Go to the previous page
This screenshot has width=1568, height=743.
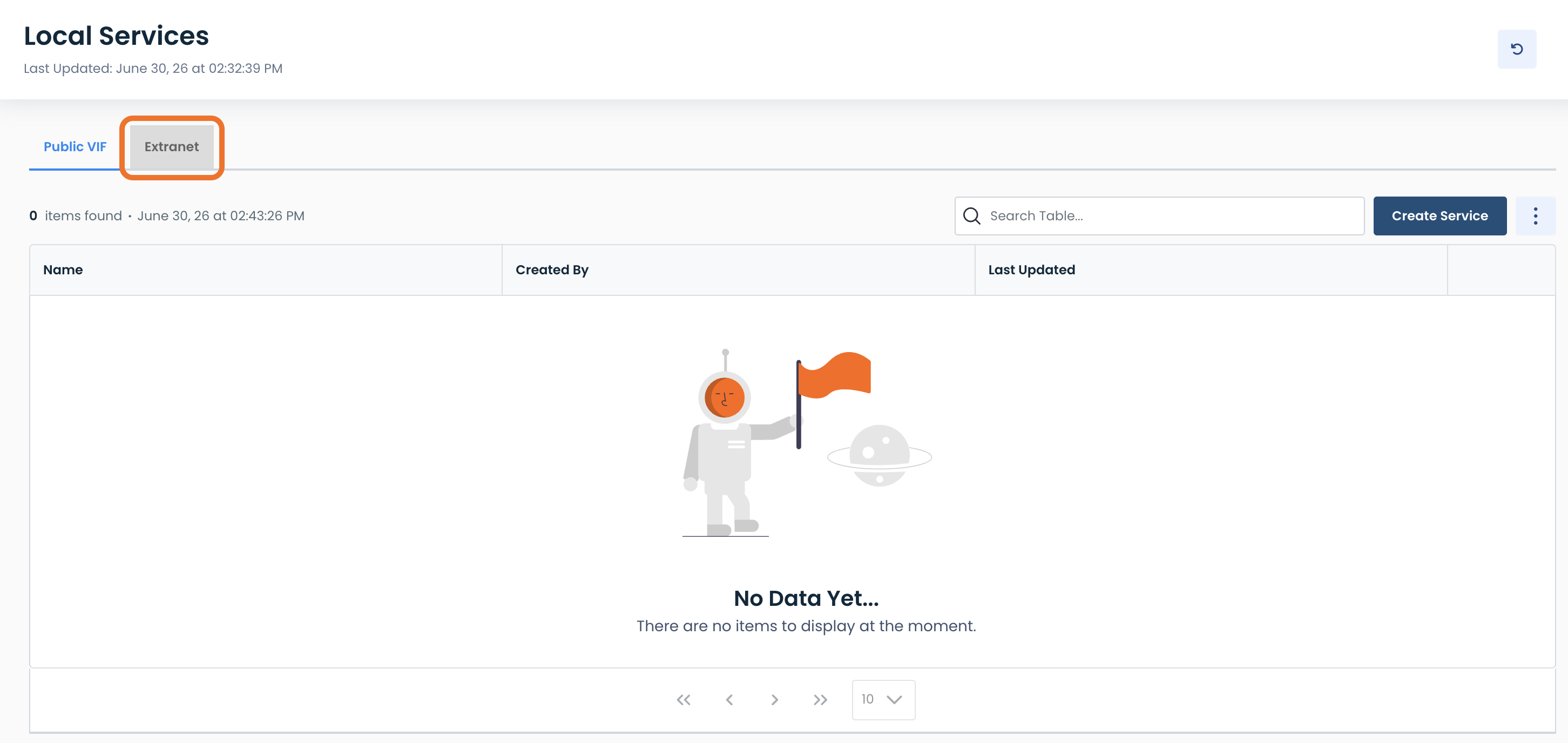tap(728, 700)
